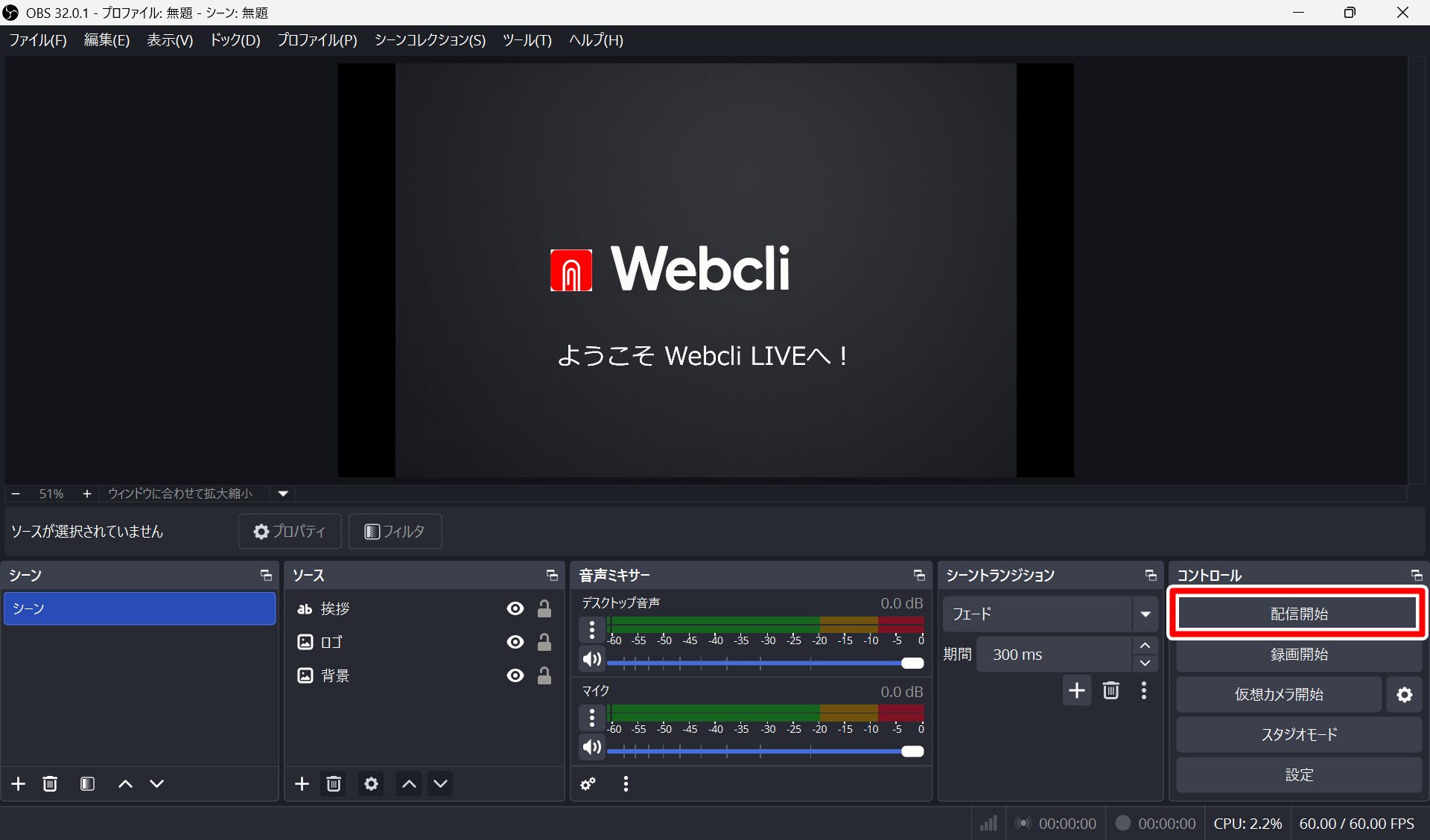Open マイク three-dot options menu
This screenshot has width=1430, height=840.
(592, 719)
